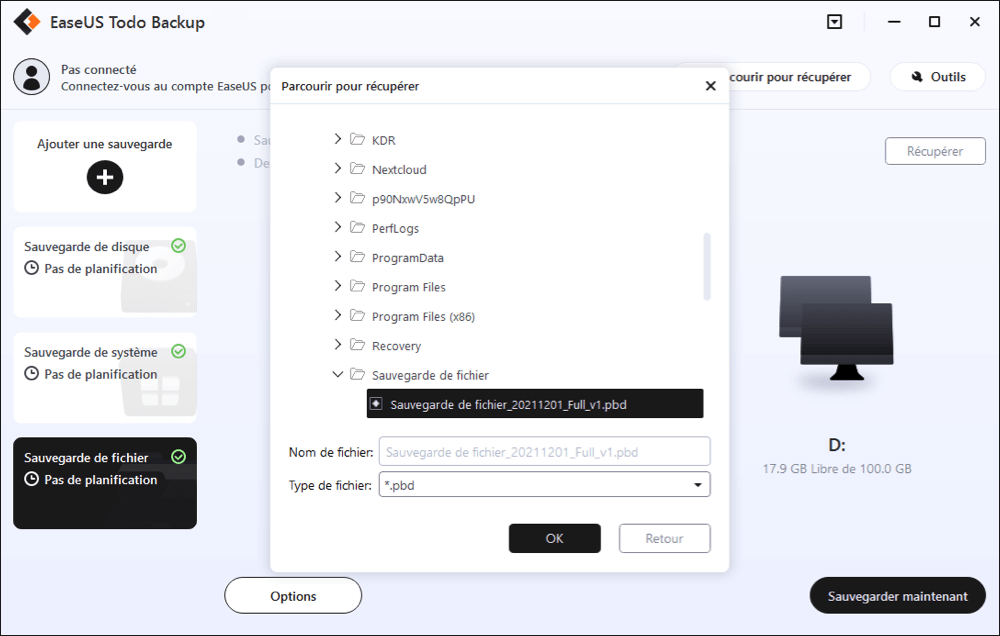Expand the Program Files folder
This screenshot has width=1000, height=636.
pyautogui.click(x=337, y=286)
